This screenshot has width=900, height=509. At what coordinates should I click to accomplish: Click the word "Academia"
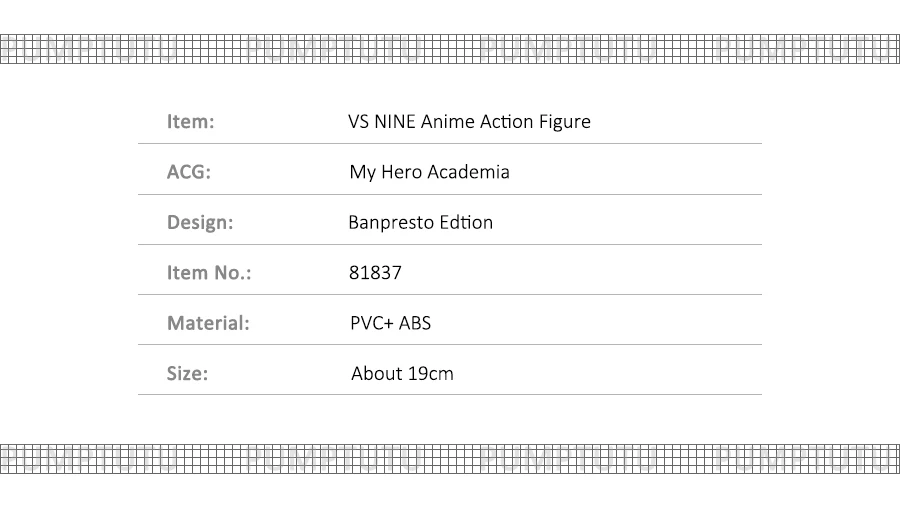(470, 172)
